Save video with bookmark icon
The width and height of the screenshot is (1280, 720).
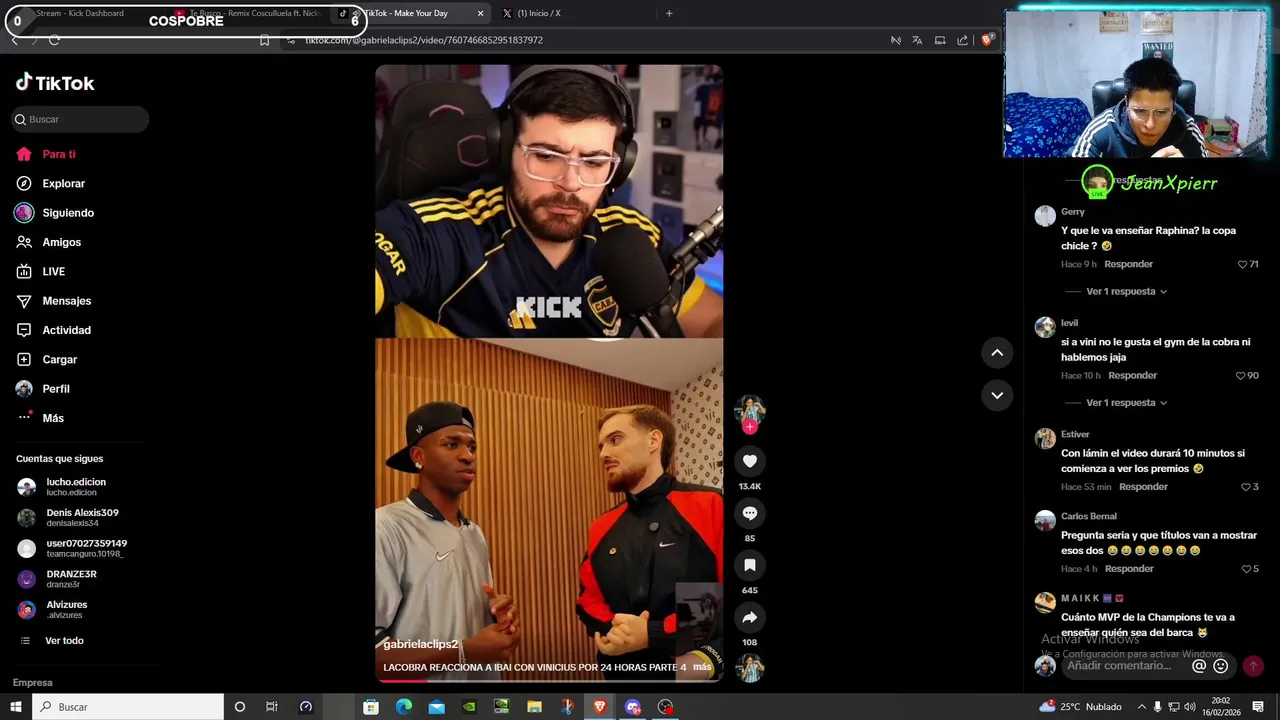click(750, 565)
